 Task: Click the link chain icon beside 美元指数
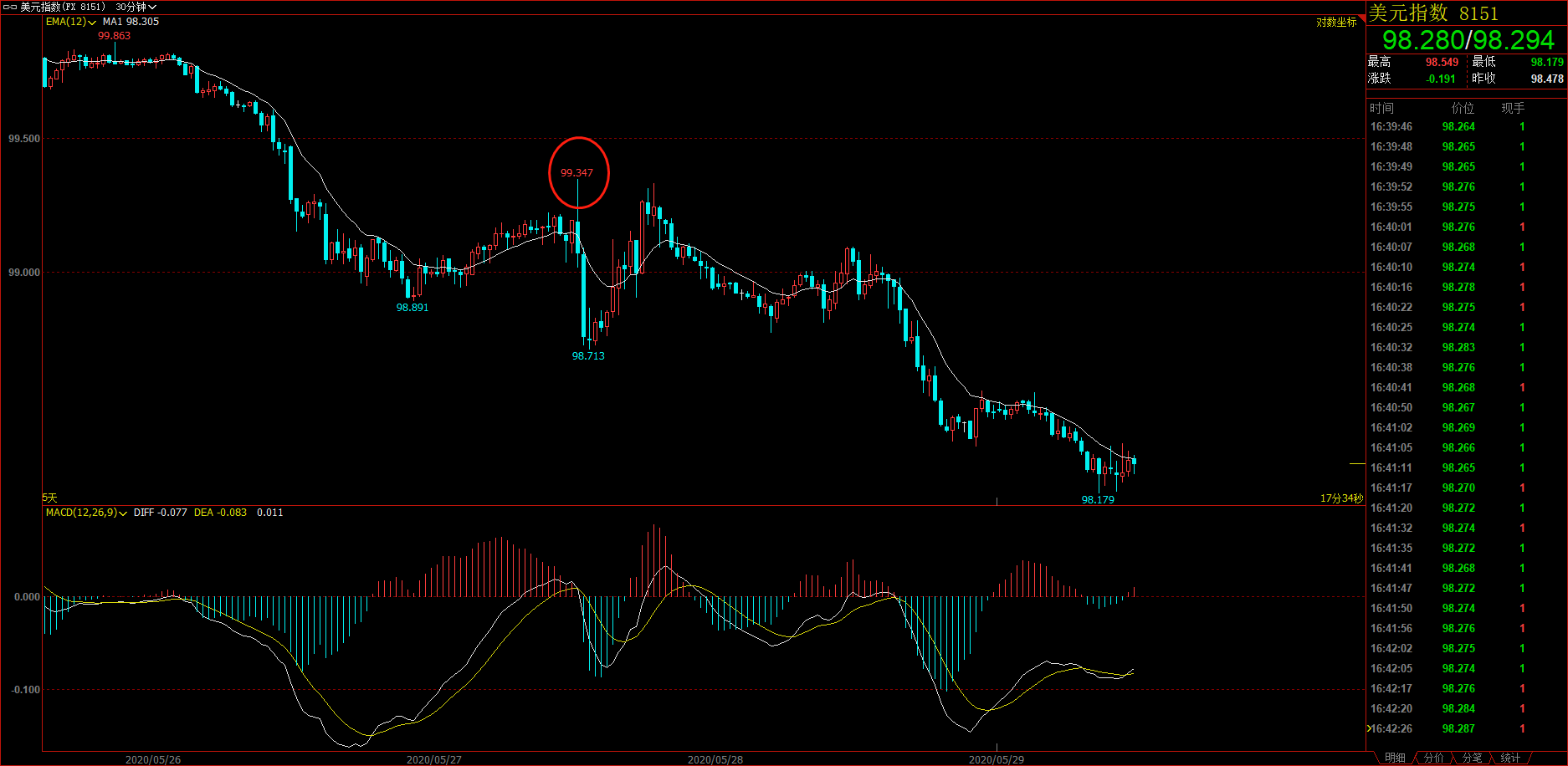[x=10, y=7]
